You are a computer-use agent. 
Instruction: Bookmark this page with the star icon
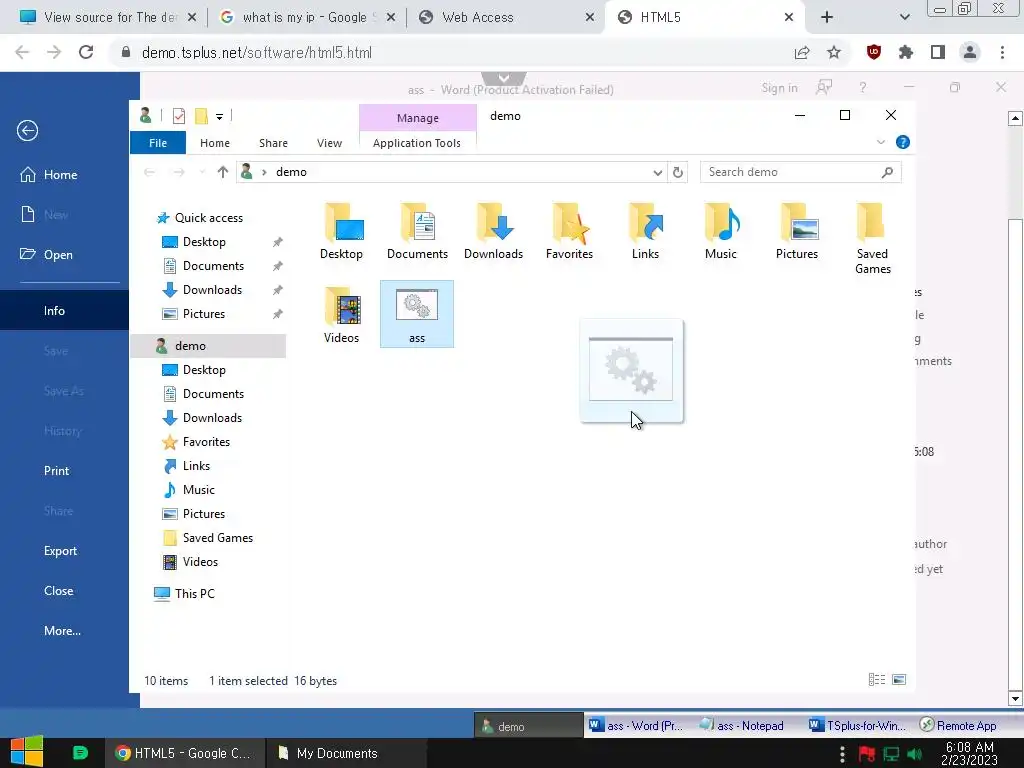tap(834, 52)
